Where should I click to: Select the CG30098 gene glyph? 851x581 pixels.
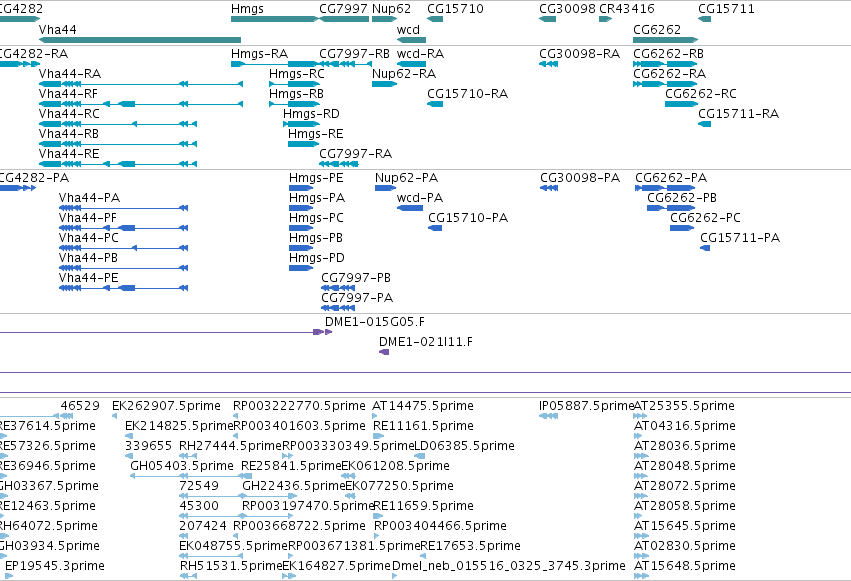(548, 19)
